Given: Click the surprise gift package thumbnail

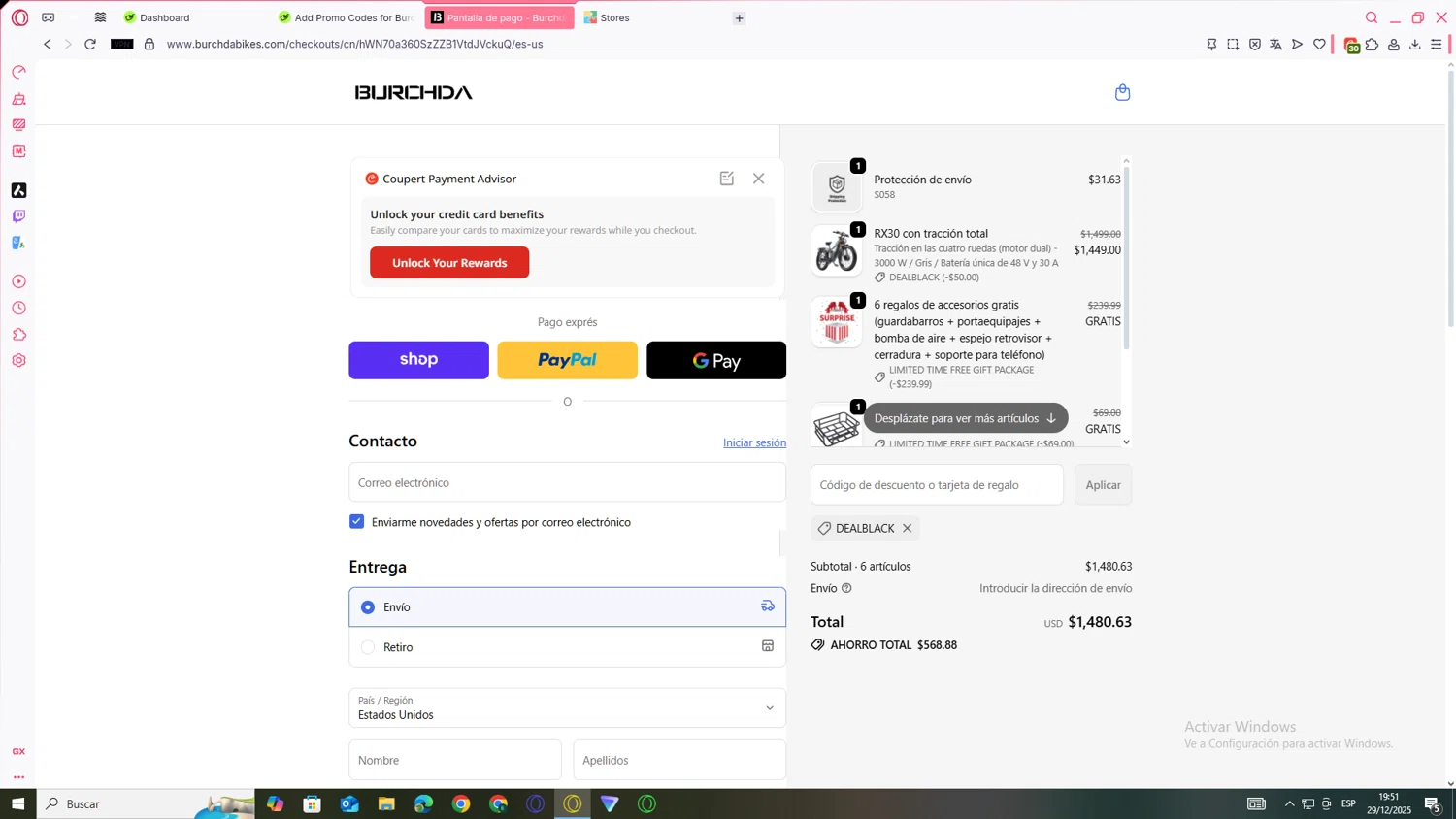Looking at the screenshot, I should click(x=836, y=322).
